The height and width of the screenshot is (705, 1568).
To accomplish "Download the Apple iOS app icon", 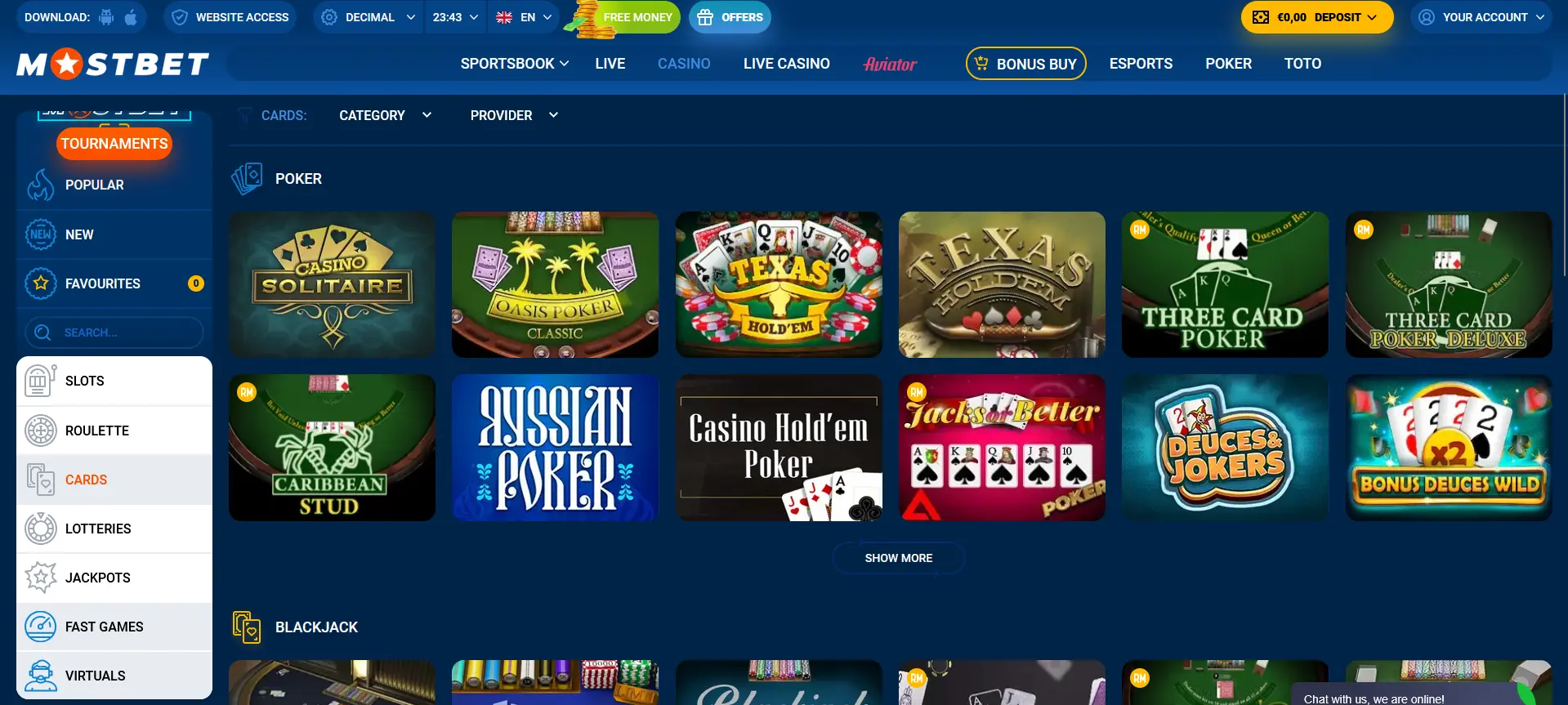I will tap(131, 17).
